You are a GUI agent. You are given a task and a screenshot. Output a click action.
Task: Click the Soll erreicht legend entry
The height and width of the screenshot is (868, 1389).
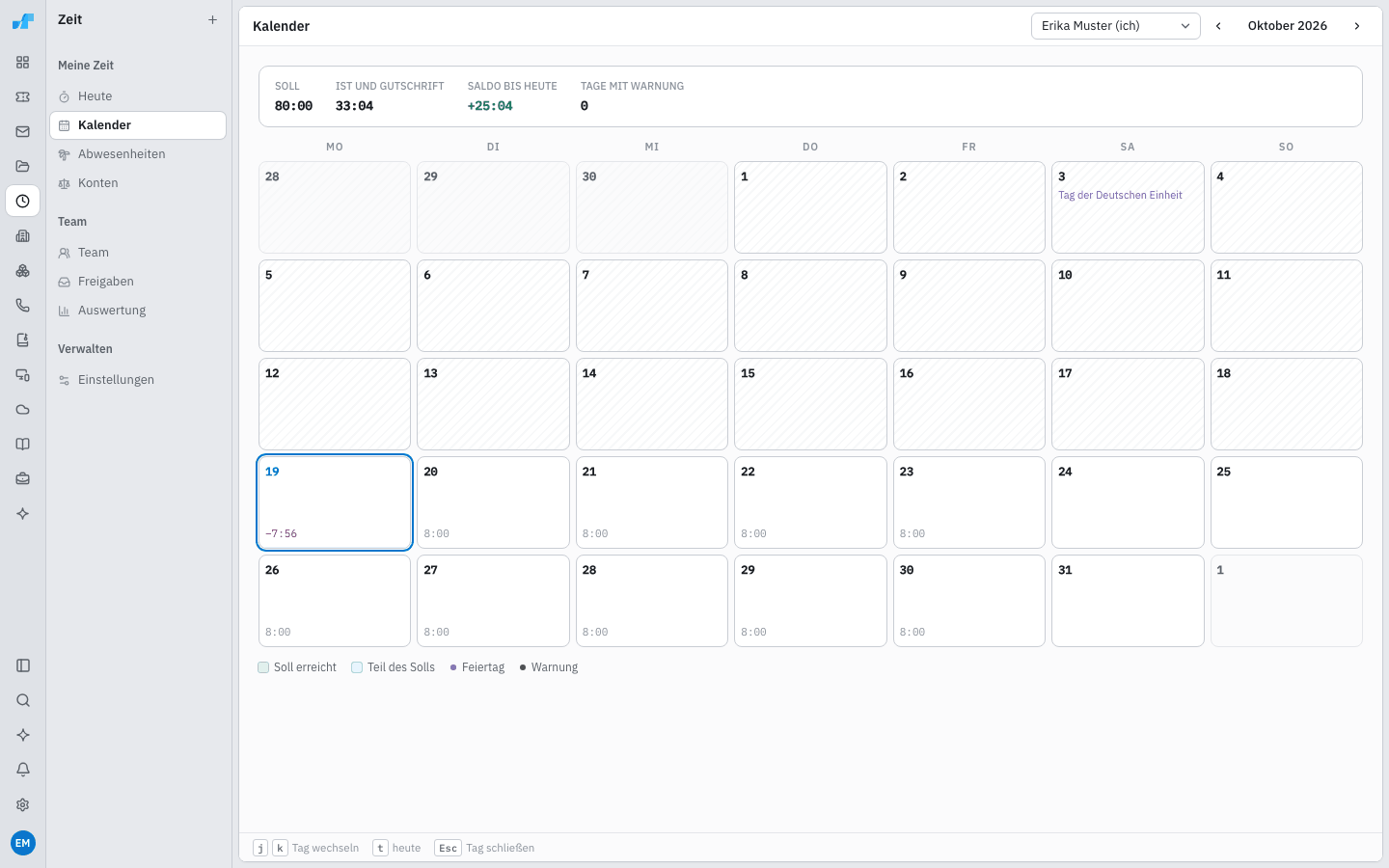click(x=297, y=667)
